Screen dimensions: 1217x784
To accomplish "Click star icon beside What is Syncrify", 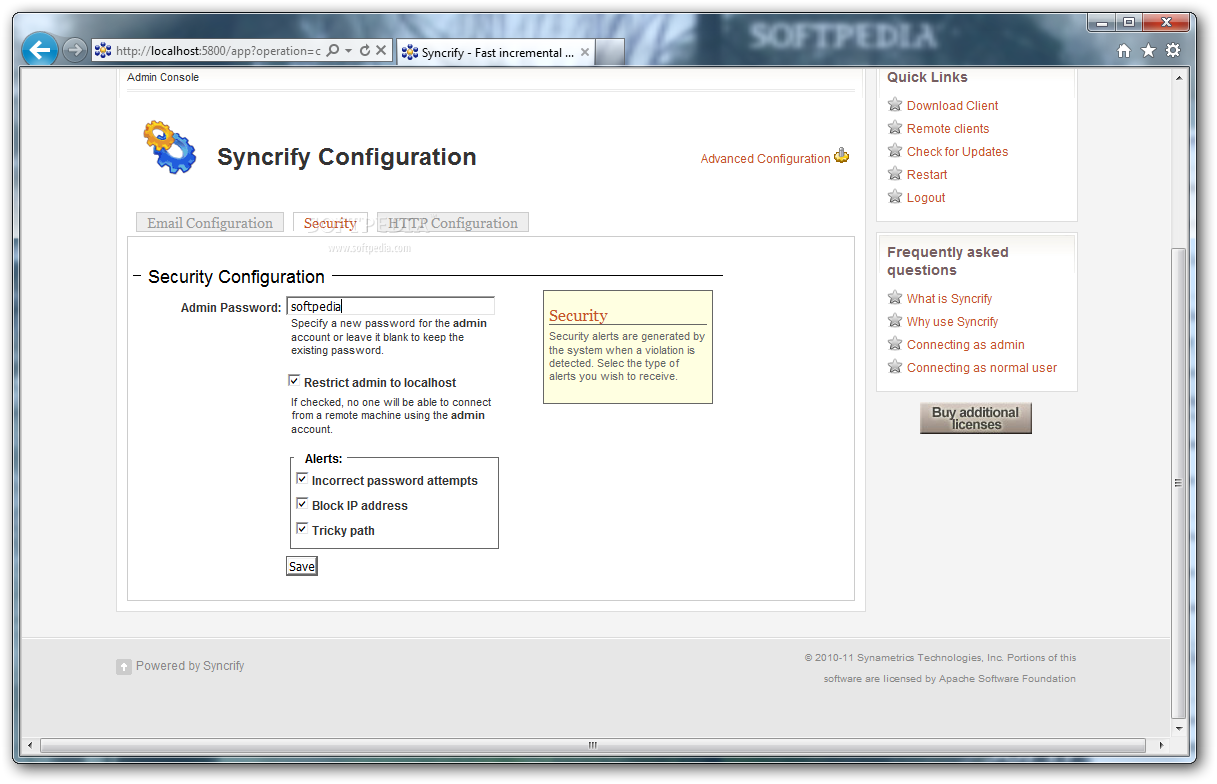I will 895,297.
